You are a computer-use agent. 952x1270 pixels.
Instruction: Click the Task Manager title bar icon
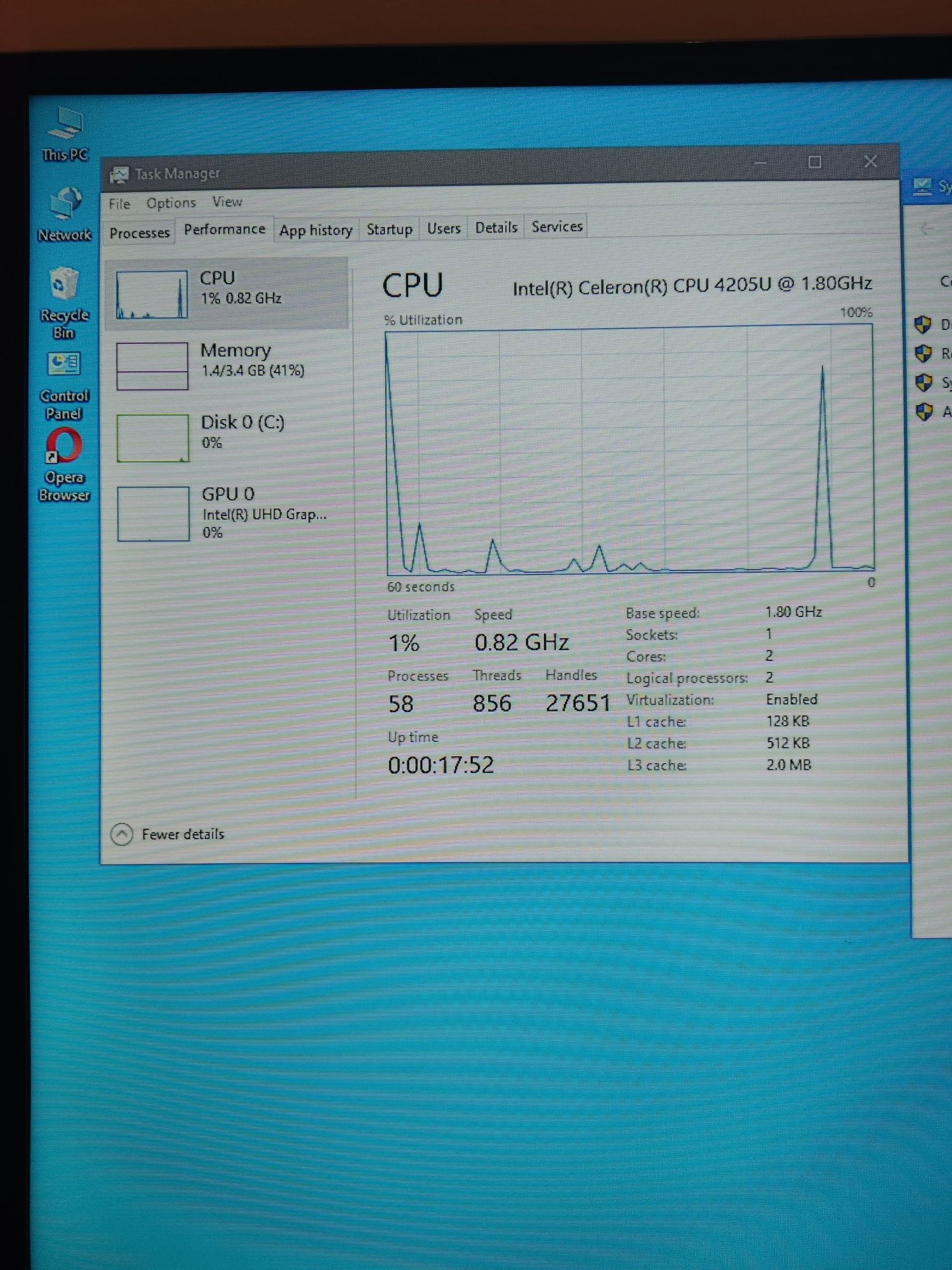click(119, 175)
